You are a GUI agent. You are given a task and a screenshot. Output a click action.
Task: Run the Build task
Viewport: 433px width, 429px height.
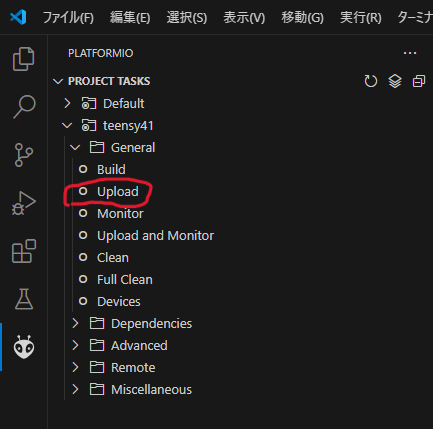coord(111,170)
